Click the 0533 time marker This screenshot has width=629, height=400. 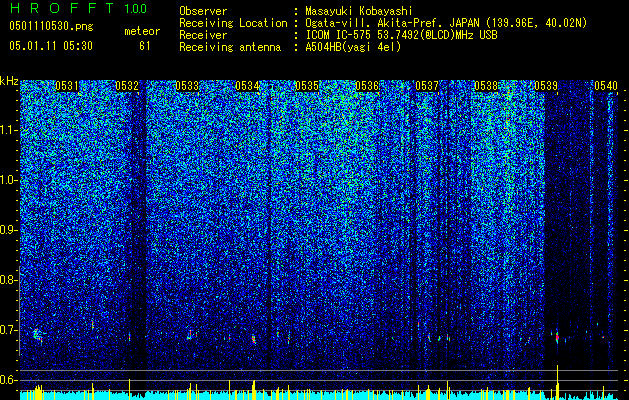(187, 86)
